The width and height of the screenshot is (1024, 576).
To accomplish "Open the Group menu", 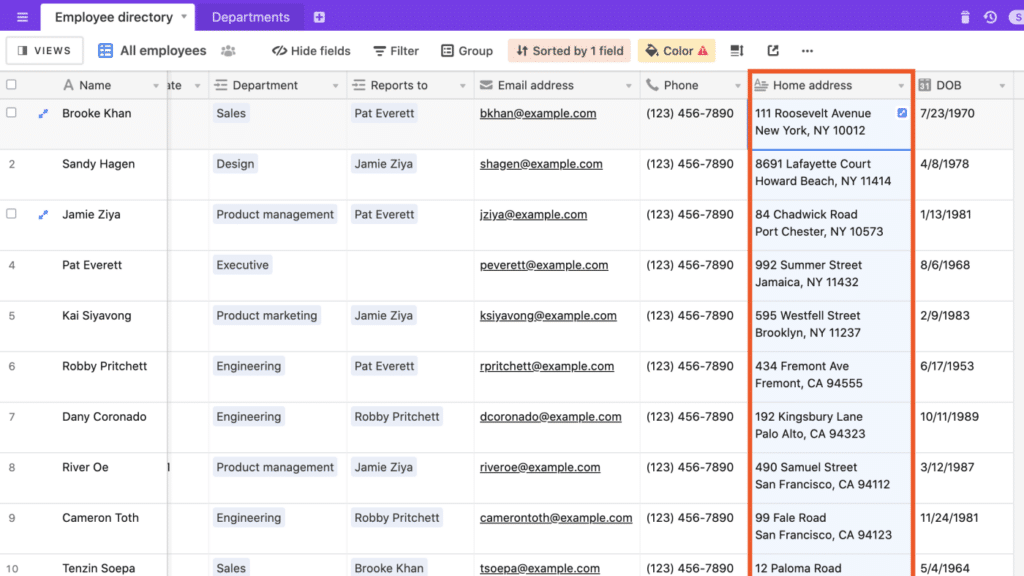I will pos(466,51).
